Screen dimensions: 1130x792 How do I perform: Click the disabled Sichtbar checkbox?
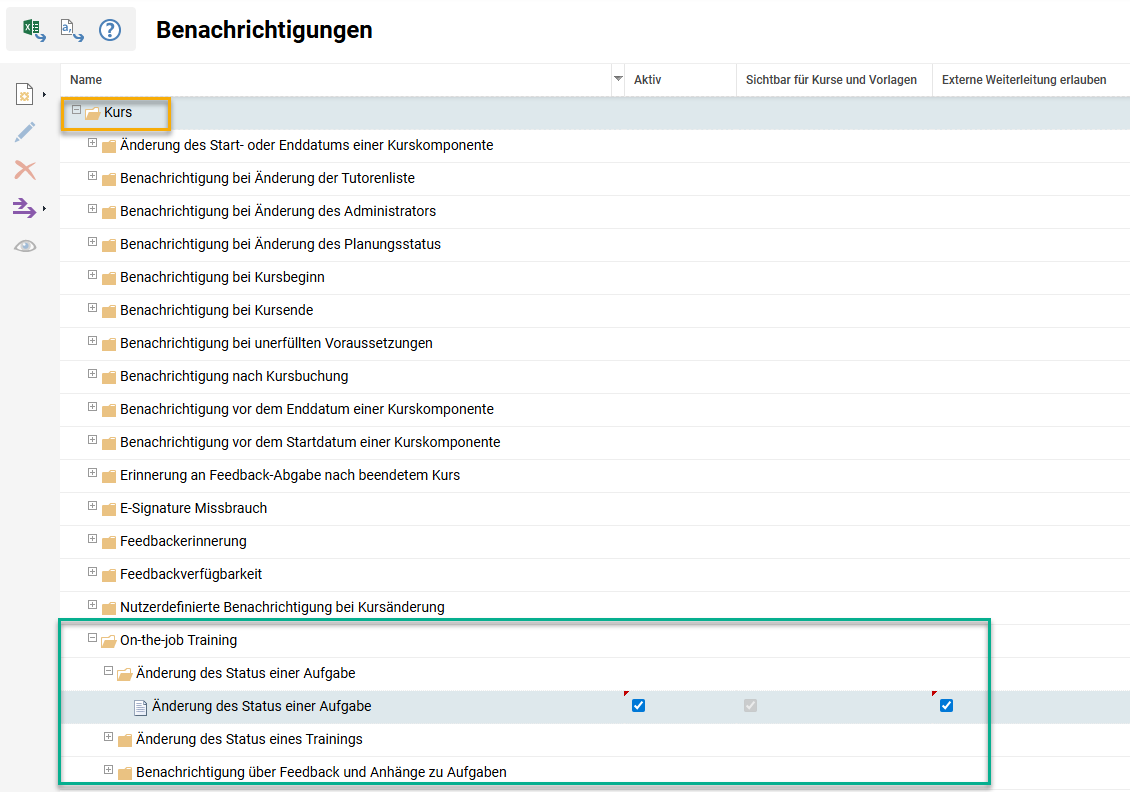[751, 705]
